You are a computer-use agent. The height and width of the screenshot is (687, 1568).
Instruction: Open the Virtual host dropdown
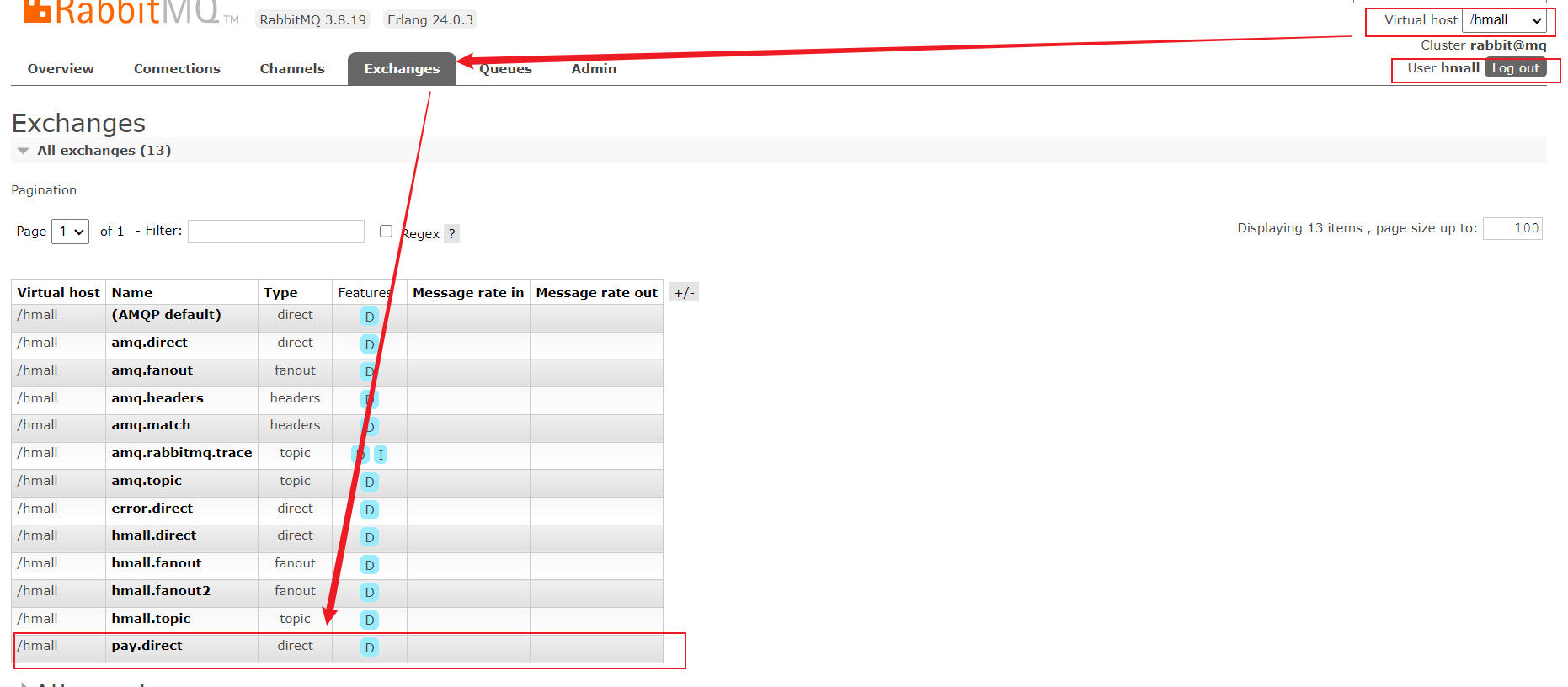pos(1505,20)
